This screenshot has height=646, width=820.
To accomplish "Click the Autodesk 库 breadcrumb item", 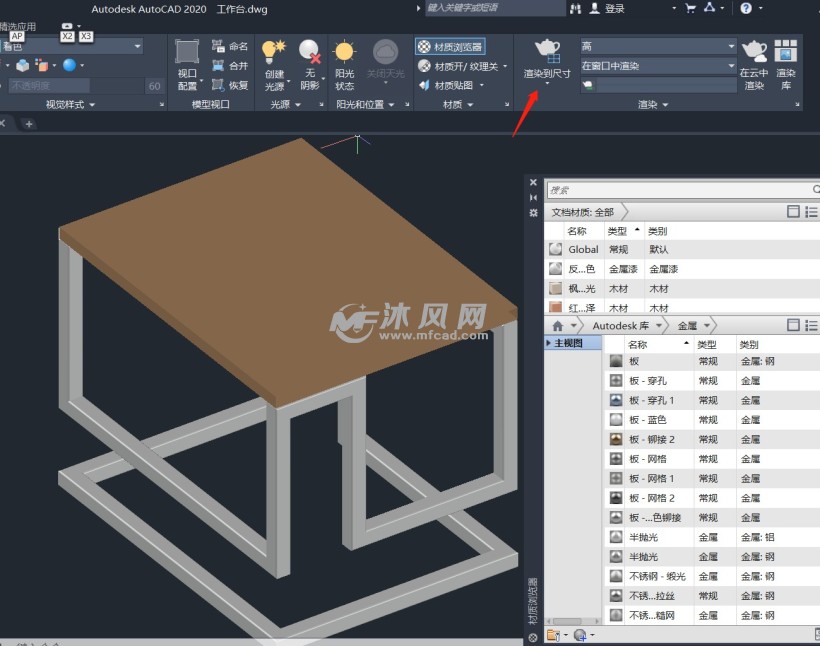I will (620, 326).
